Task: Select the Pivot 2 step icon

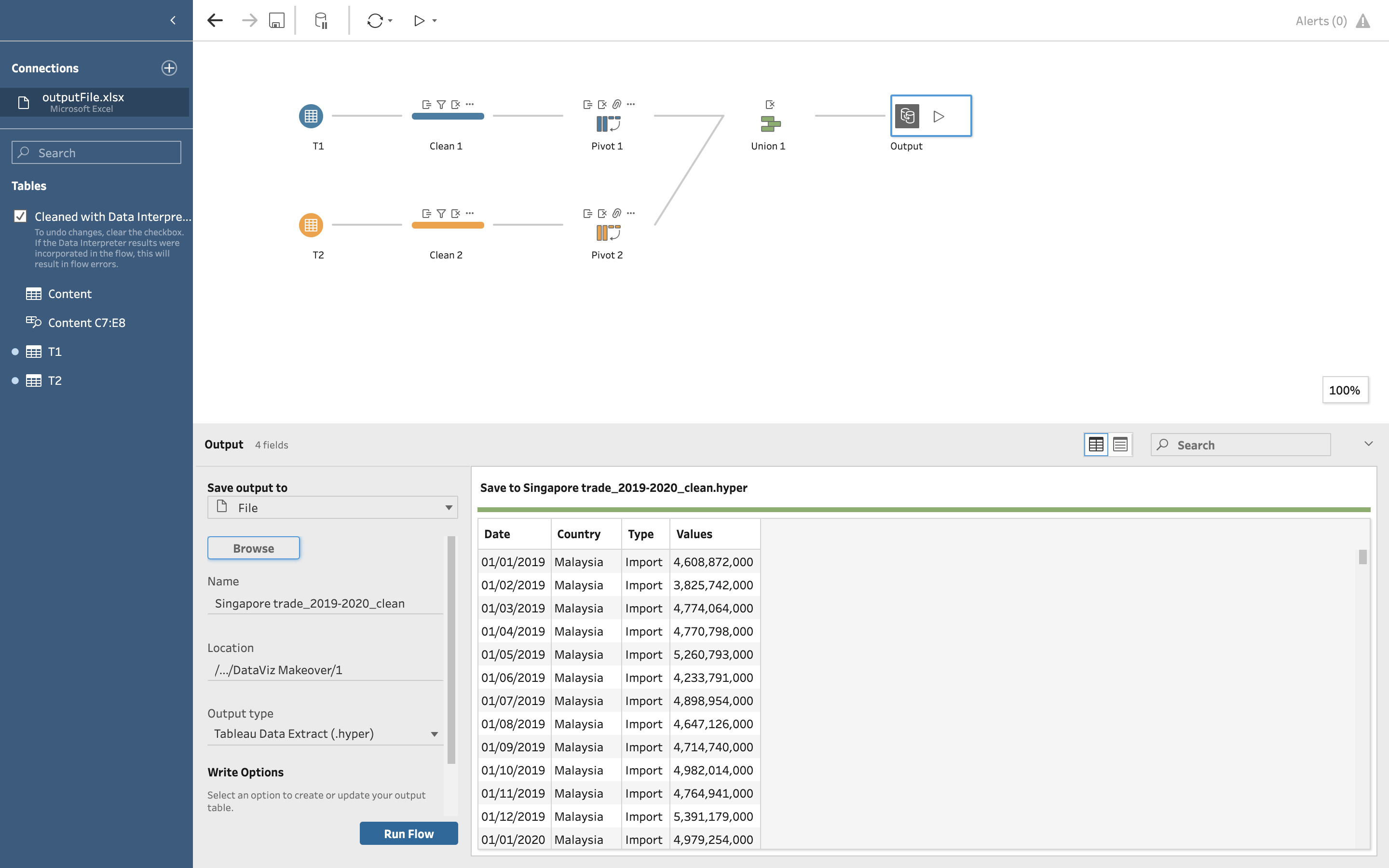Action: (608, 232)
